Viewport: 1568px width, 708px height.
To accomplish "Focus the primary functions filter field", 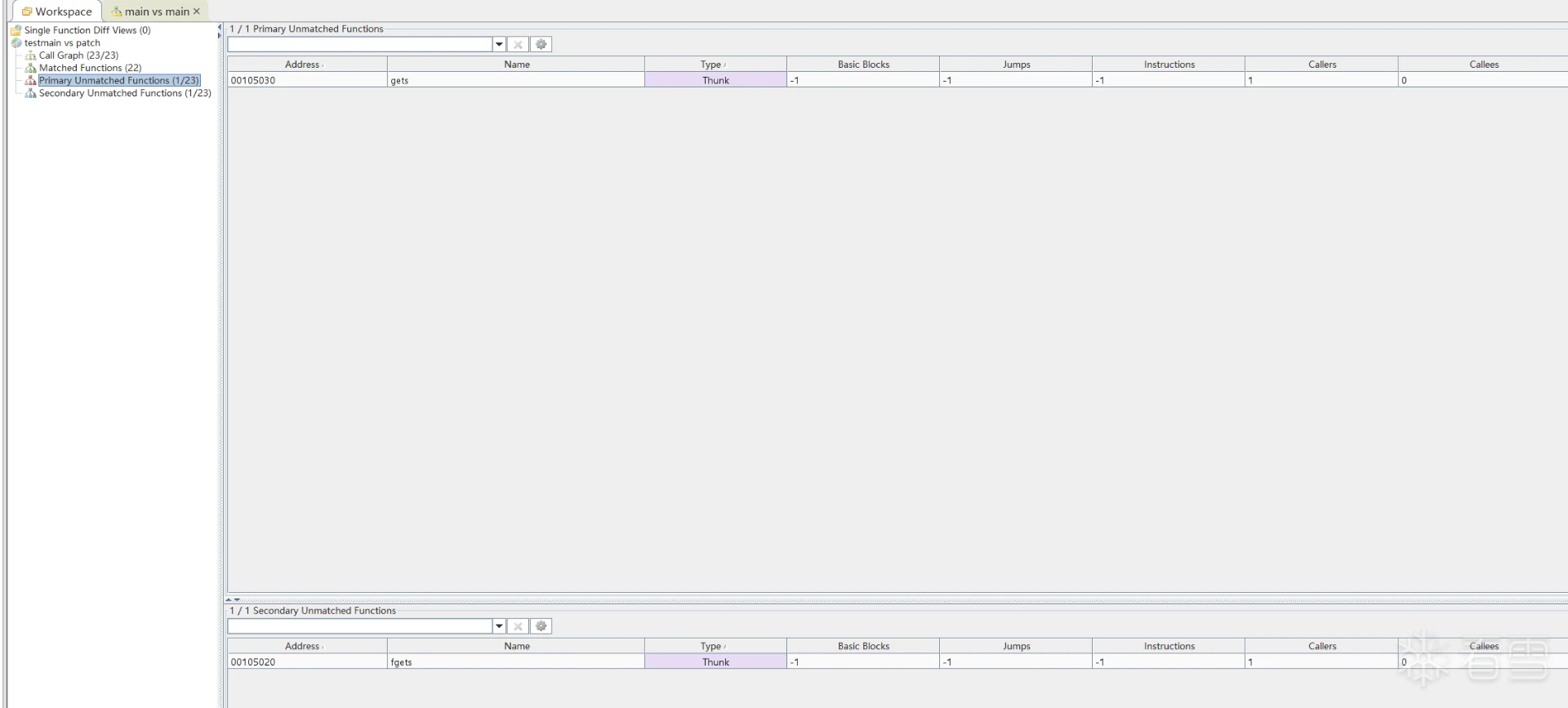I will click(x=360, y=44).
